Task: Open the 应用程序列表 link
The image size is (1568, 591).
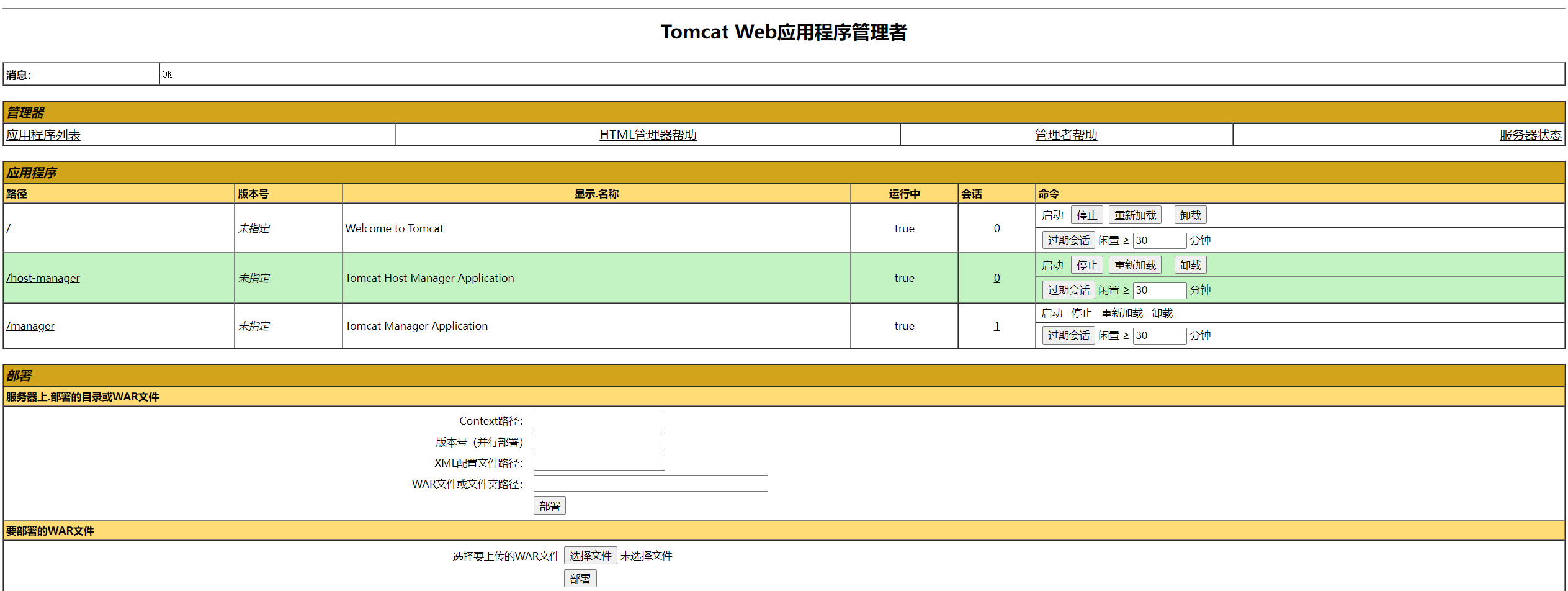Action: click(x=43, y=135)
